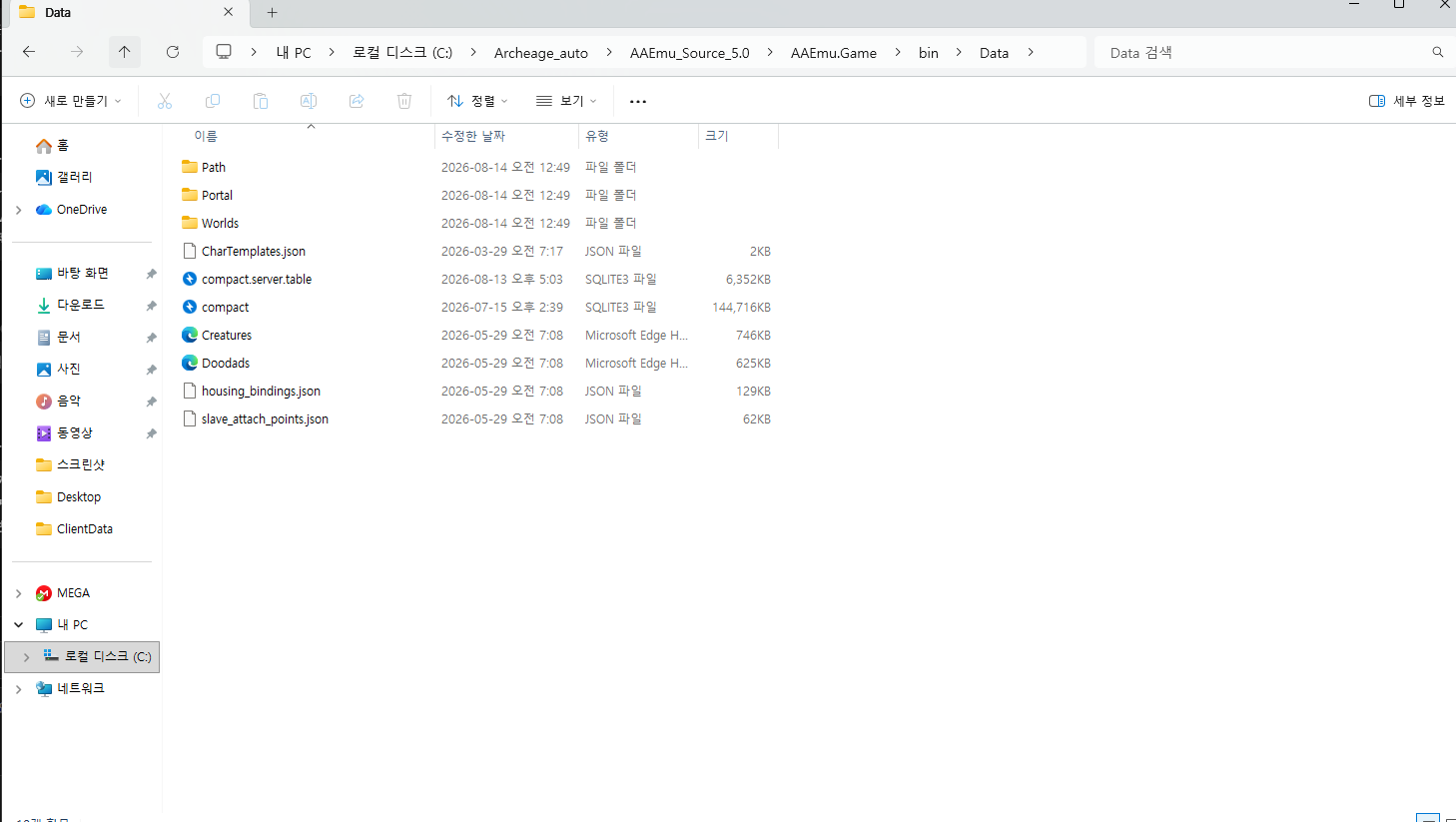1456x822 pixels.
Task: Select housing_bindings.json file
Action: click(261, 392)
